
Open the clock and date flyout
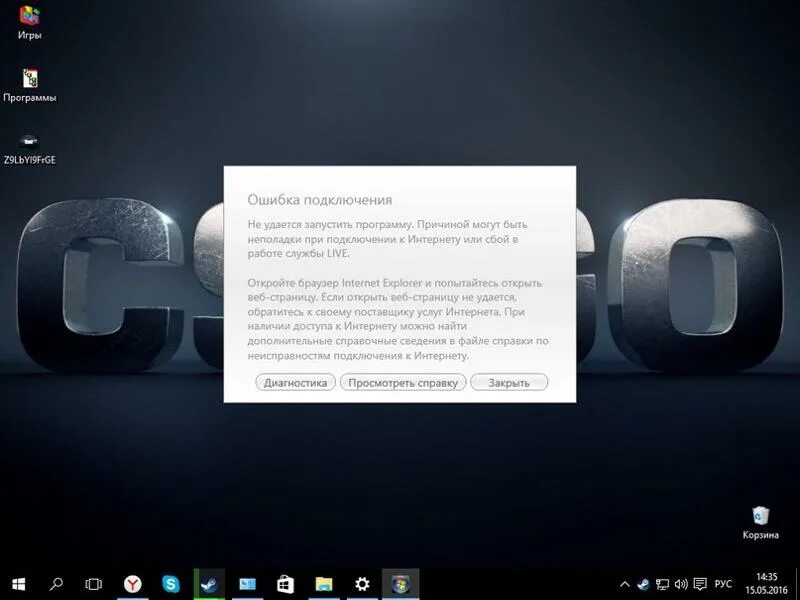(x=766, y=583)
